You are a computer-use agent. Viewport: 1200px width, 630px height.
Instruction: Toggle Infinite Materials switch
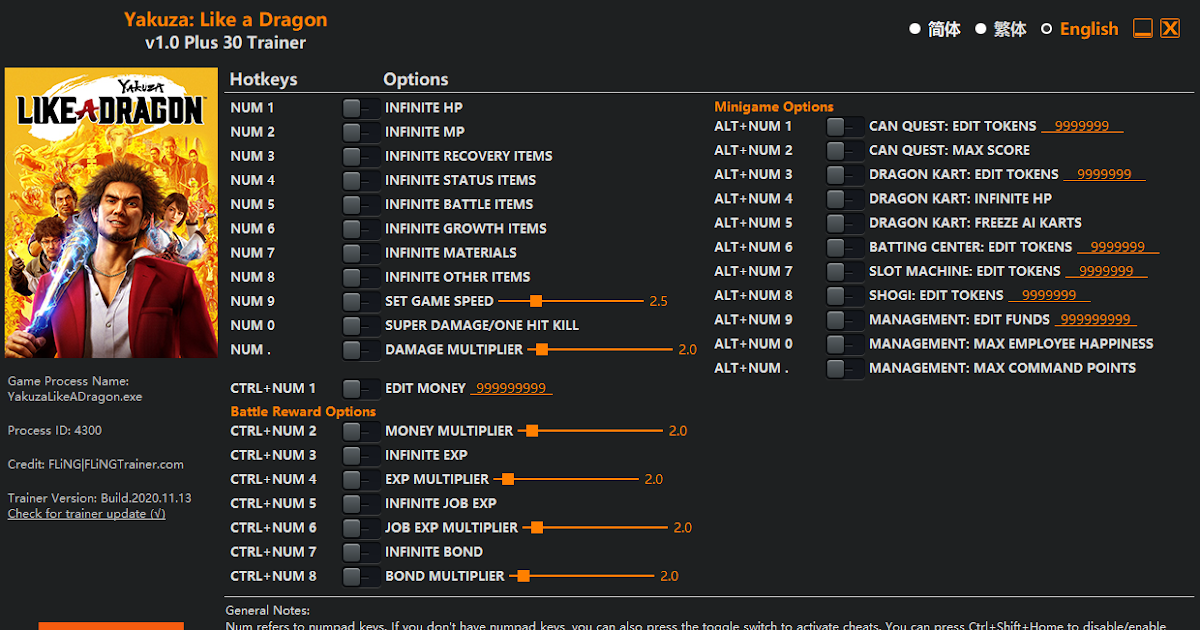[361, 252]
